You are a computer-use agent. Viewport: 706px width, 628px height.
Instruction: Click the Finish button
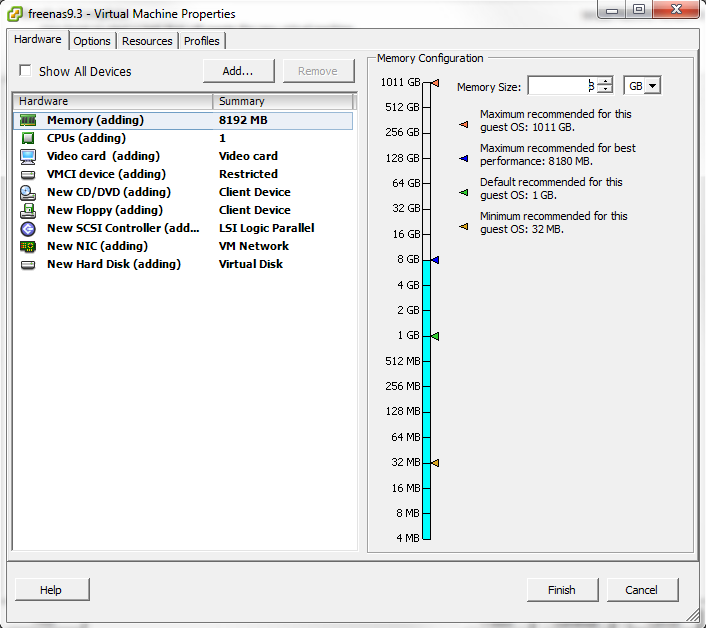click(562, 590)
